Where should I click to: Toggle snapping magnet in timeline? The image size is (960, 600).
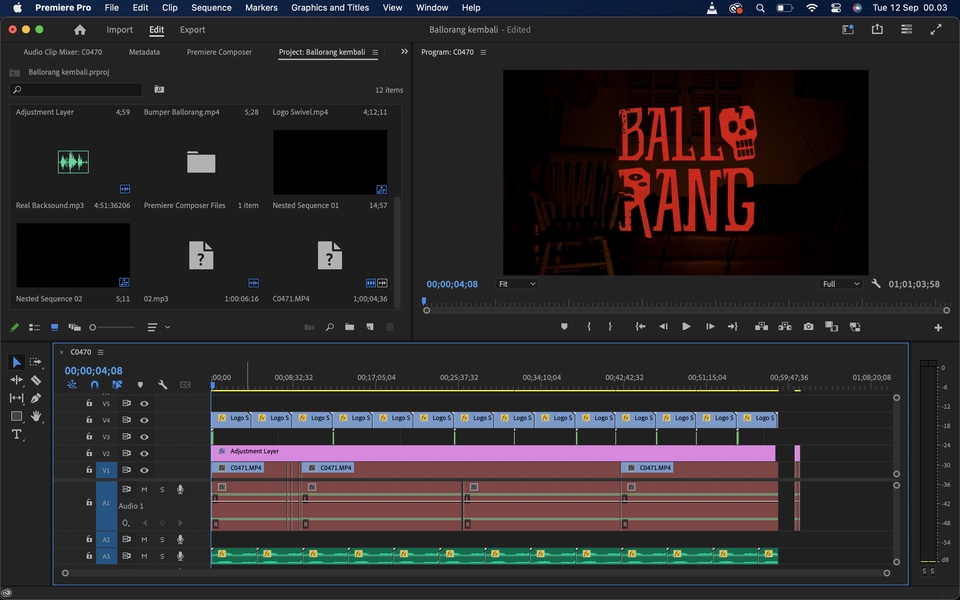(x=94, y=384)
